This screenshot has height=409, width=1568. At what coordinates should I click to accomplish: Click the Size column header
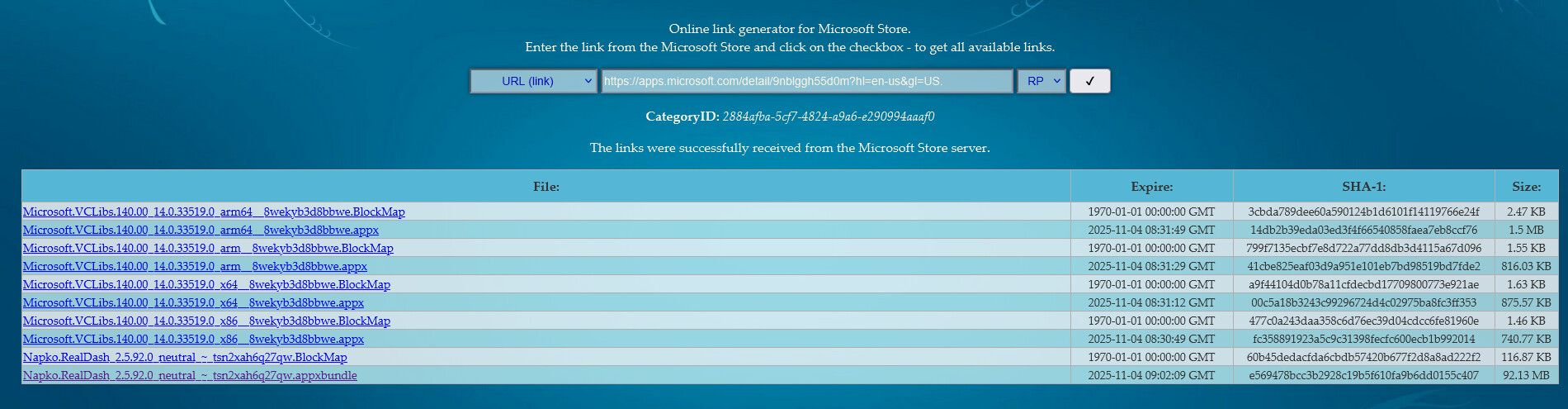click(1526, 187)
